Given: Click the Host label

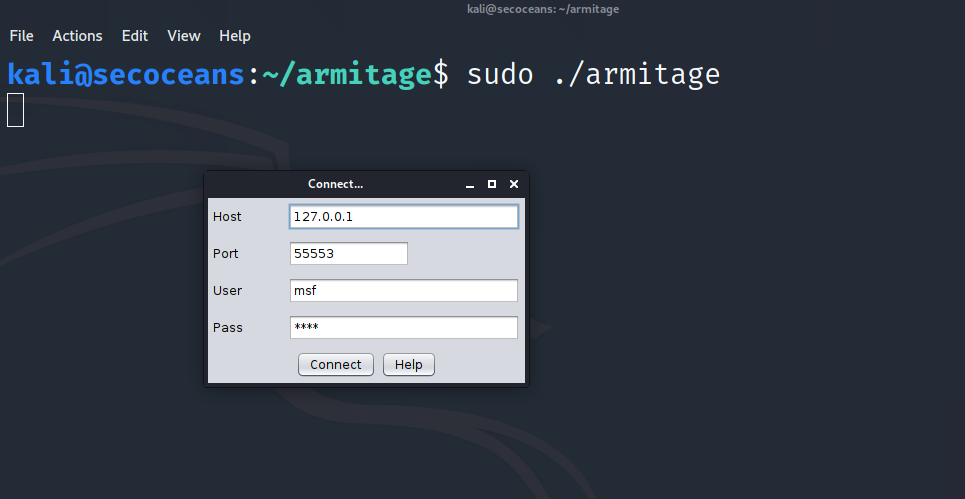Looking at the screenshot, I should click(x=227, y=217).
